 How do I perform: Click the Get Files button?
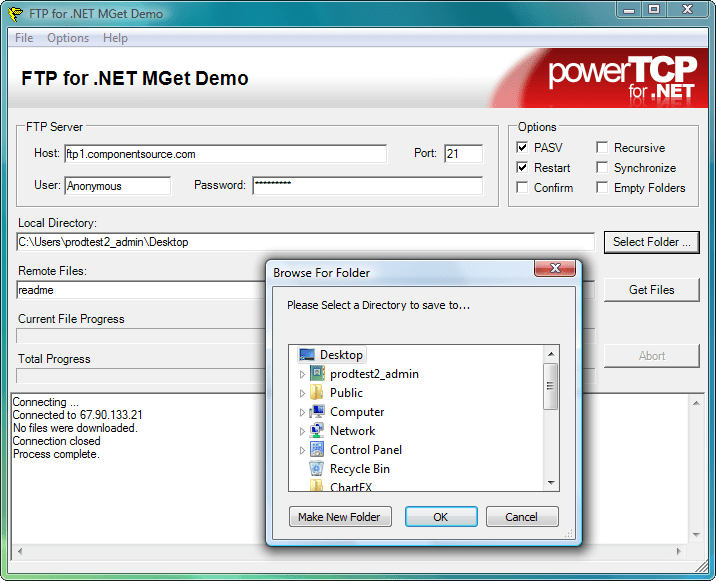point(652,290)
